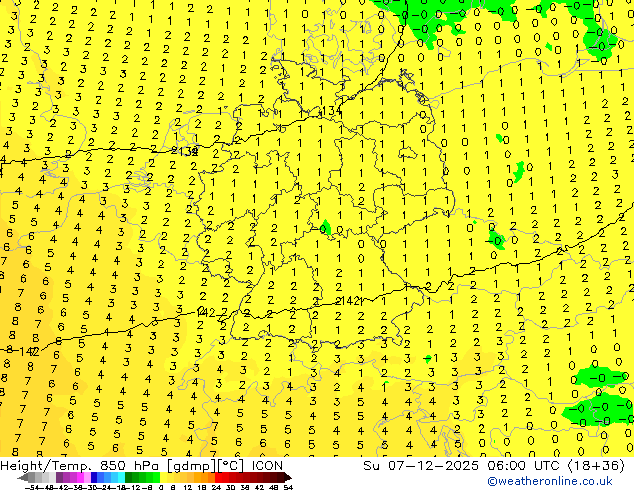Click the '134' height contour label
634x490 pixels.
tap(331, 111)
